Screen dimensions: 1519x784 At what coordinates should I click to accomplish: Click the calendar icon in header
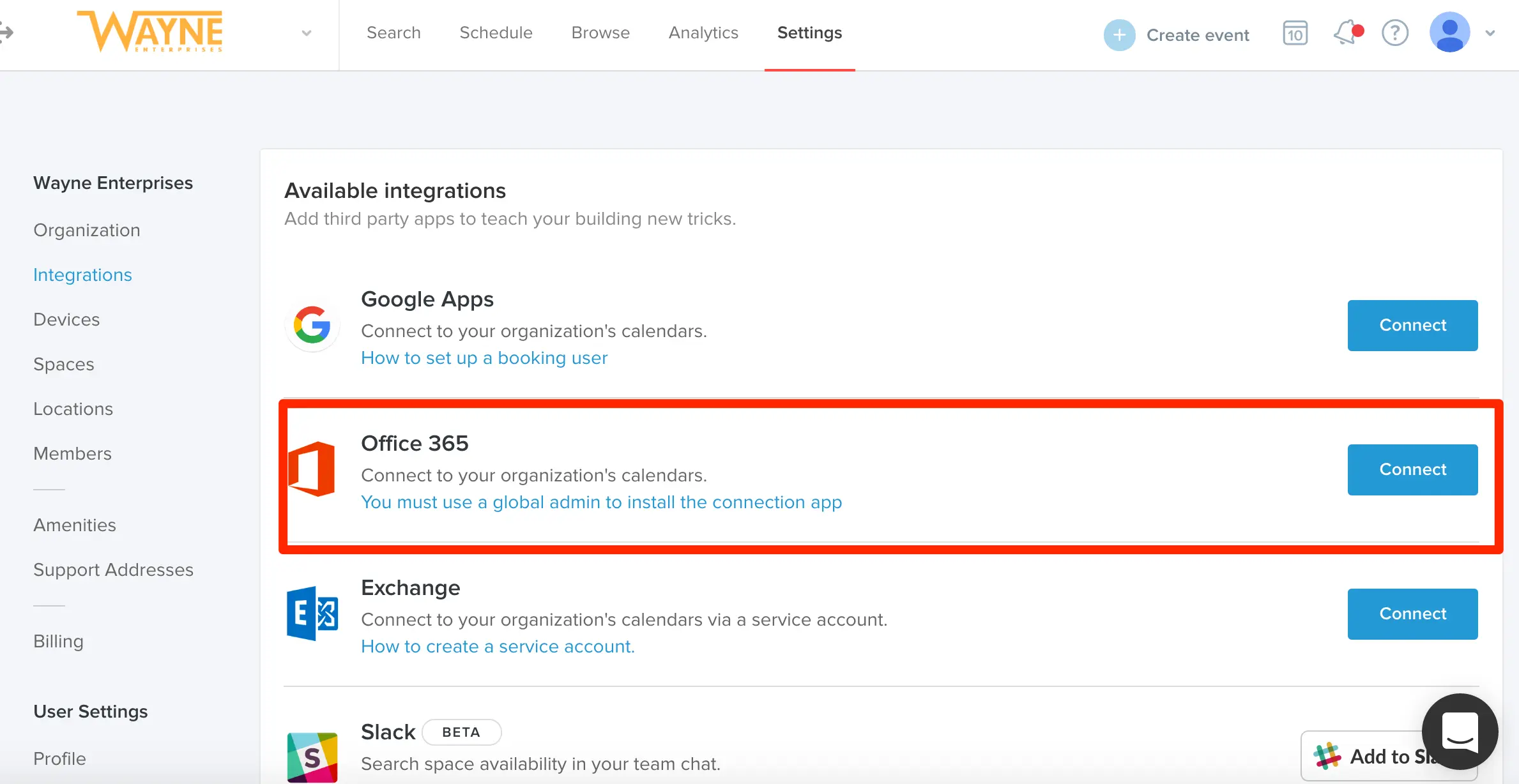1295,33
